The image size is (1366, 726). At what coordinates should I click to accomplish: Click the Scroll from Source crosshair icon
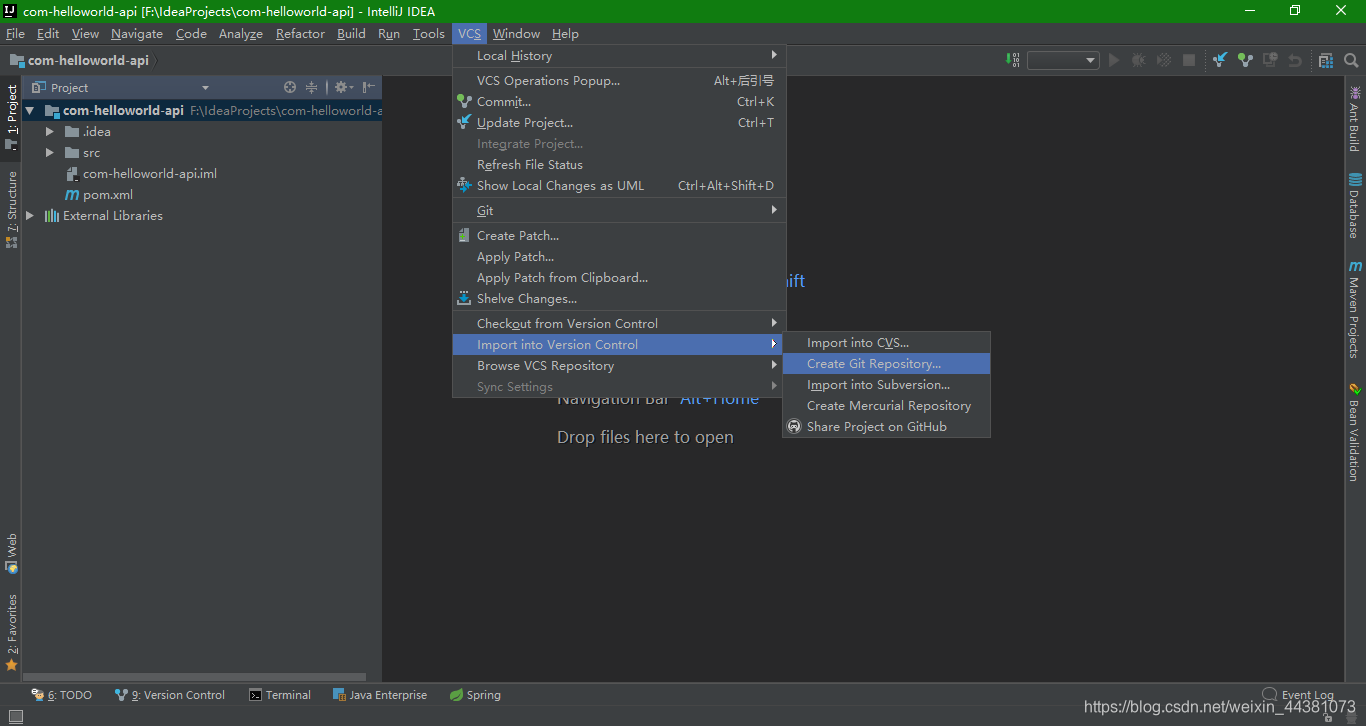(x=290, y=87)
